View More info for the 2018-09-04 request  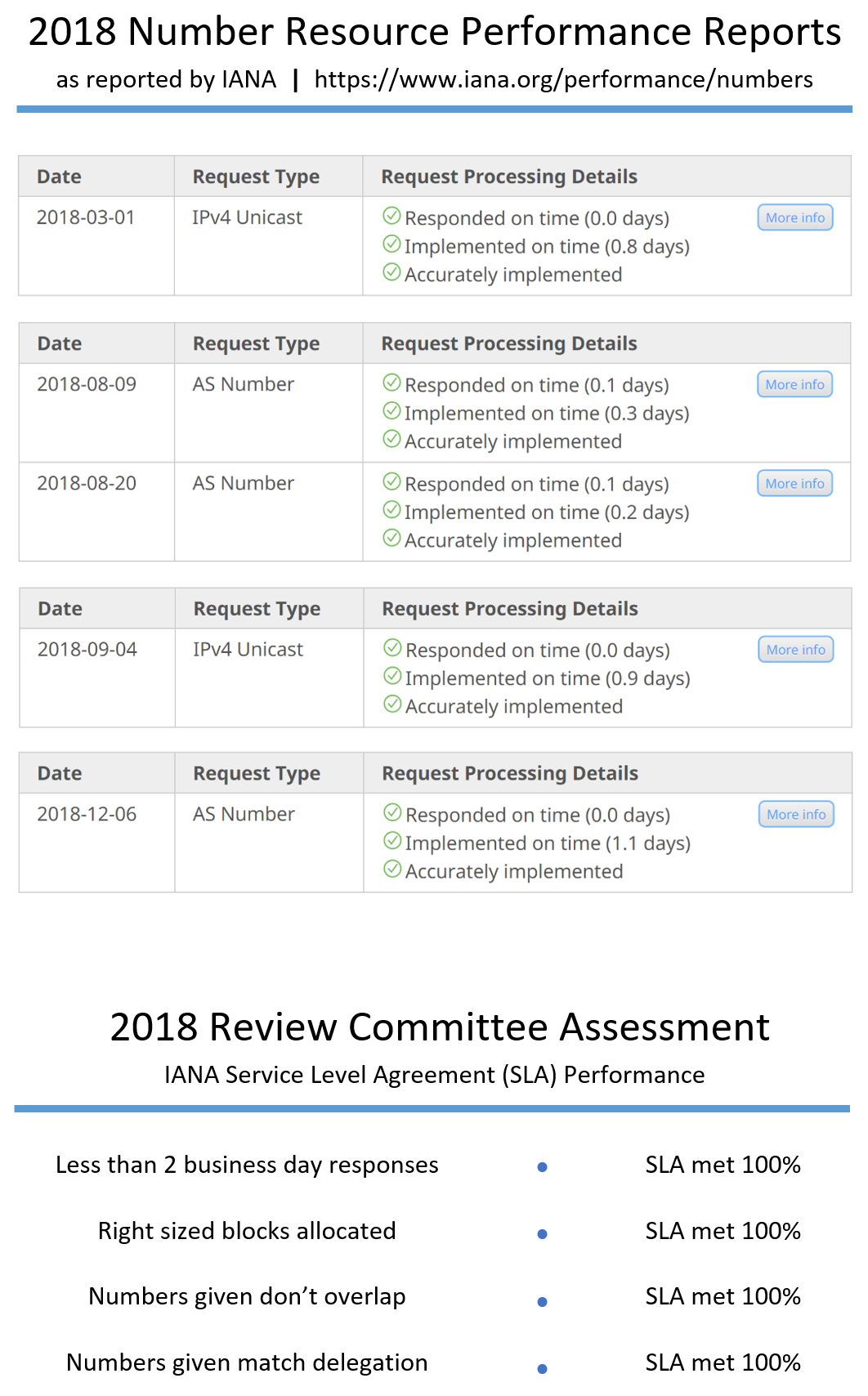point(796,650)
